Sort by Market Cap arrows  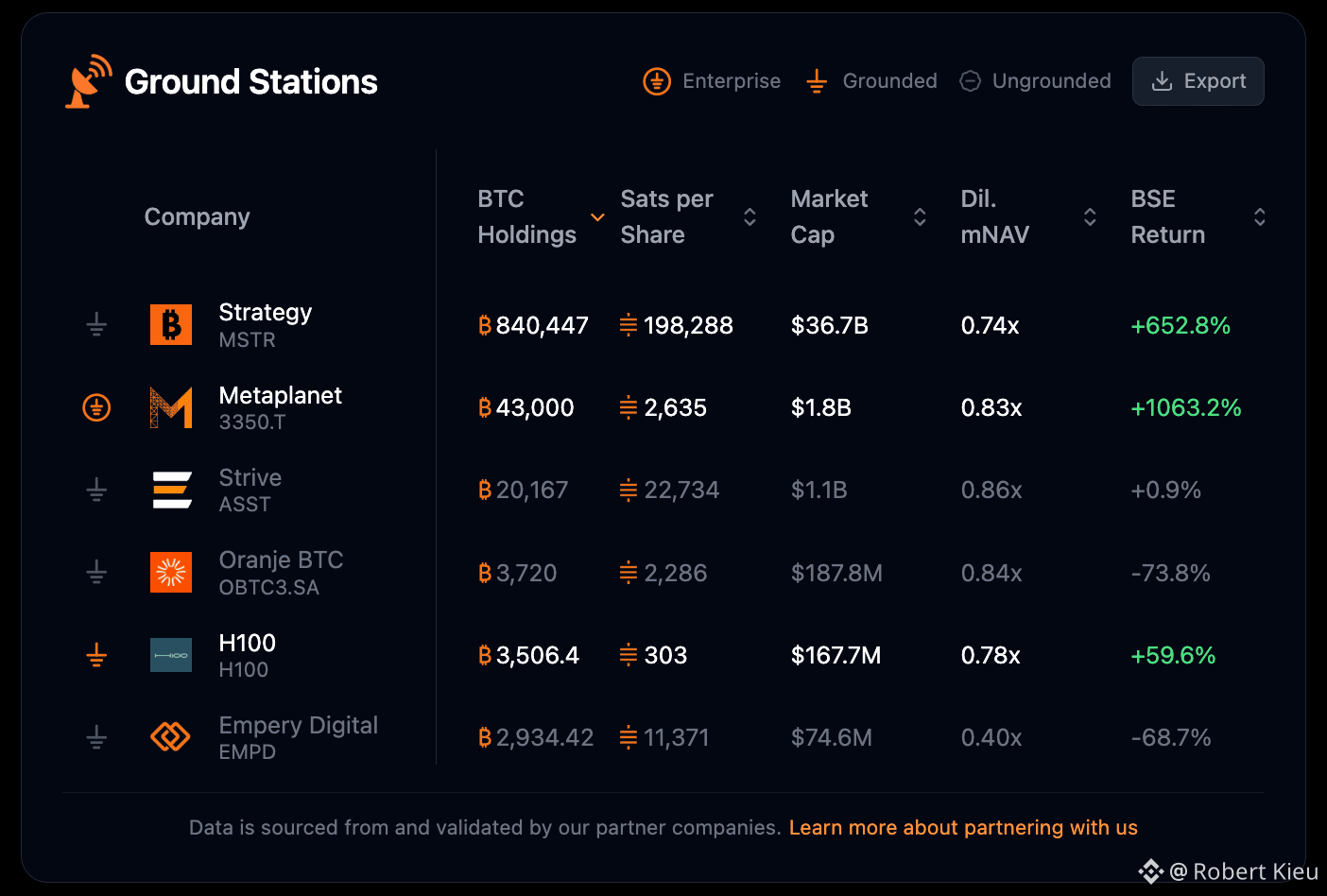pos(920,217)
